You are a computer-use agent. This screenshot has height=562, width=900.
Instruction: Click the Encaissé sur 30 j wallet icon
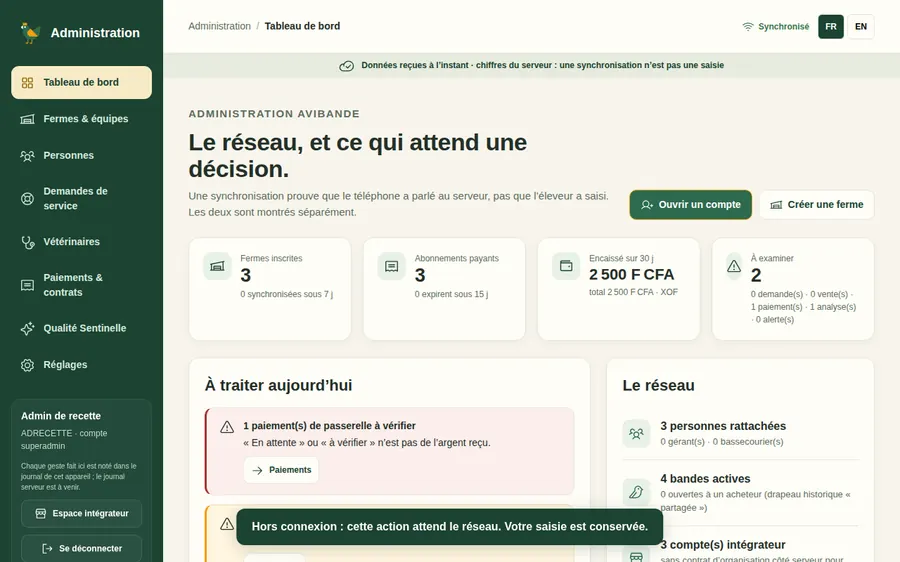click(566, 266)
